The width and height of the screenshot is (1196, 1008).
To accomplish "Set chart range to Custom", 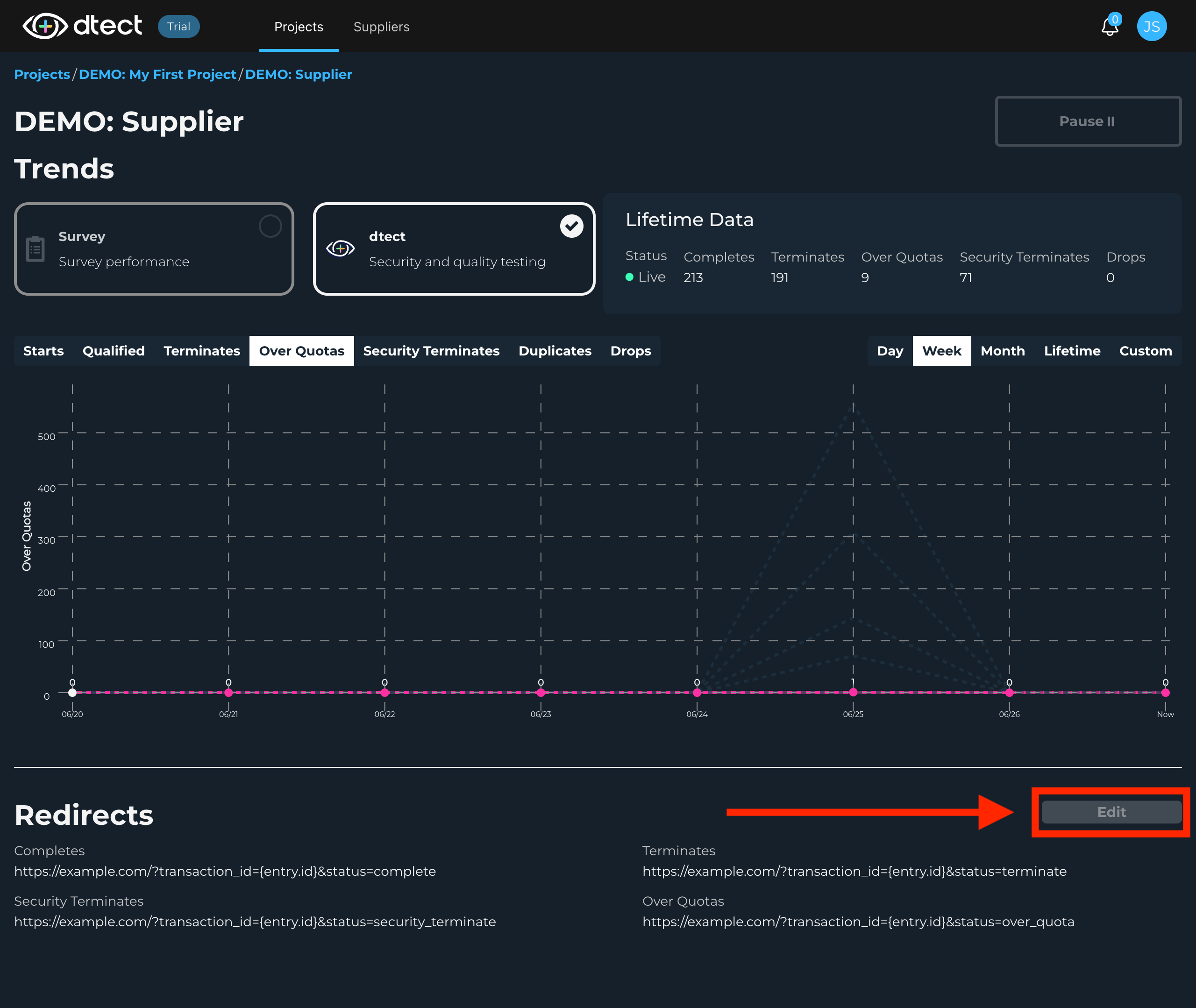I will (1145, 351).
